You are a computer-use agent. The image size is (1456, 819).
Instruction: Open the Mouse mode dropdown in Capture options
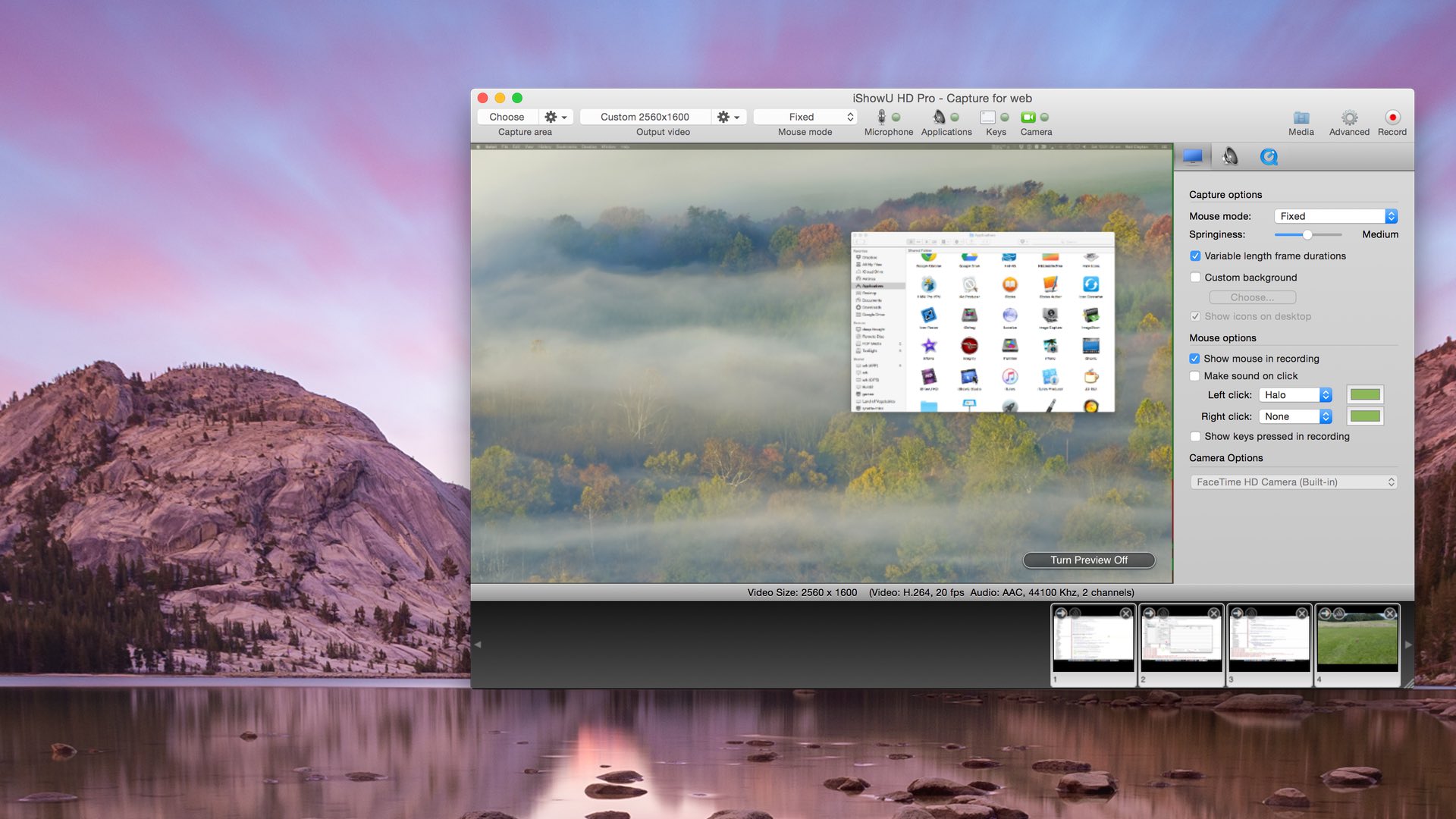[1335, 216]
